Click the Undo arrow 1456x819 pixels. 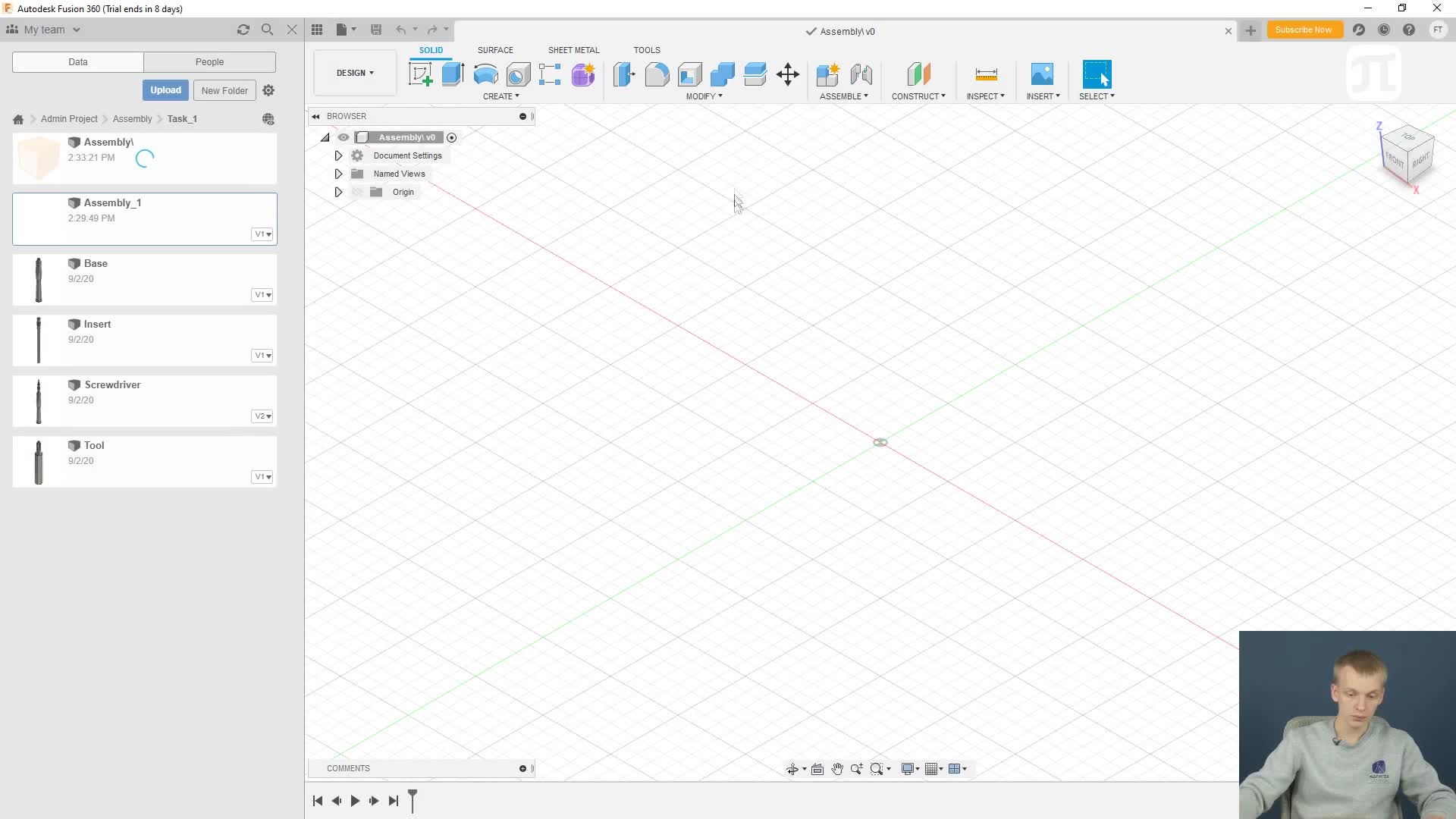click(x=400, y=30)
